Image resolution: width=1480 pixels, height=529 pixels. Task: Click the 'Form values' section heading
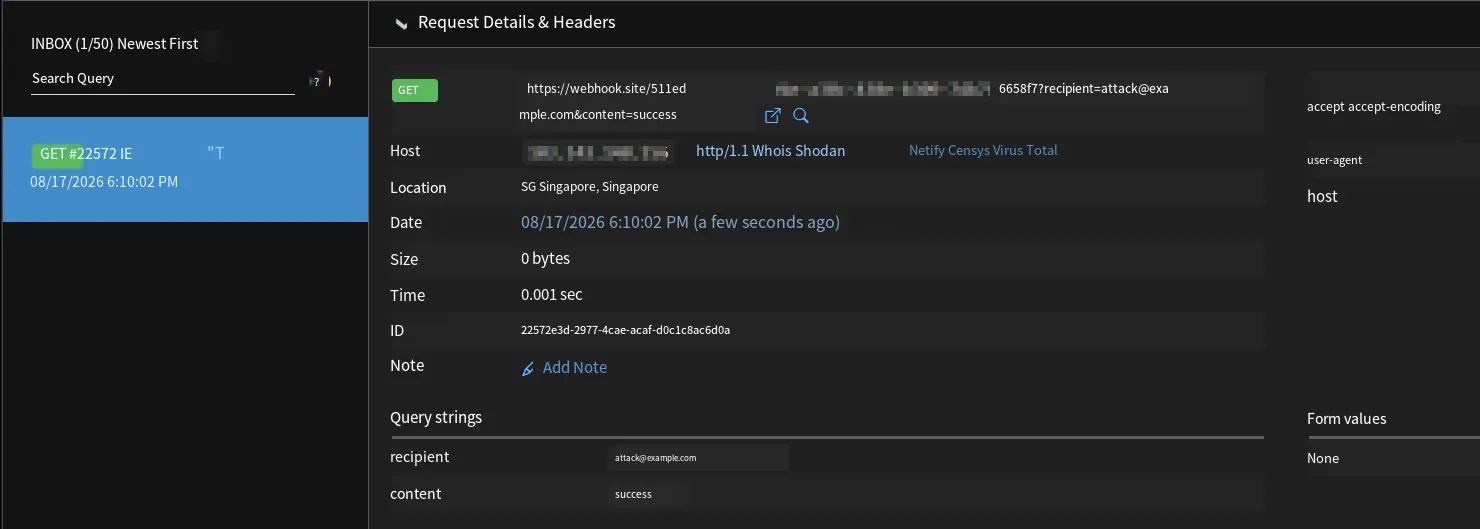[1347, 419]
